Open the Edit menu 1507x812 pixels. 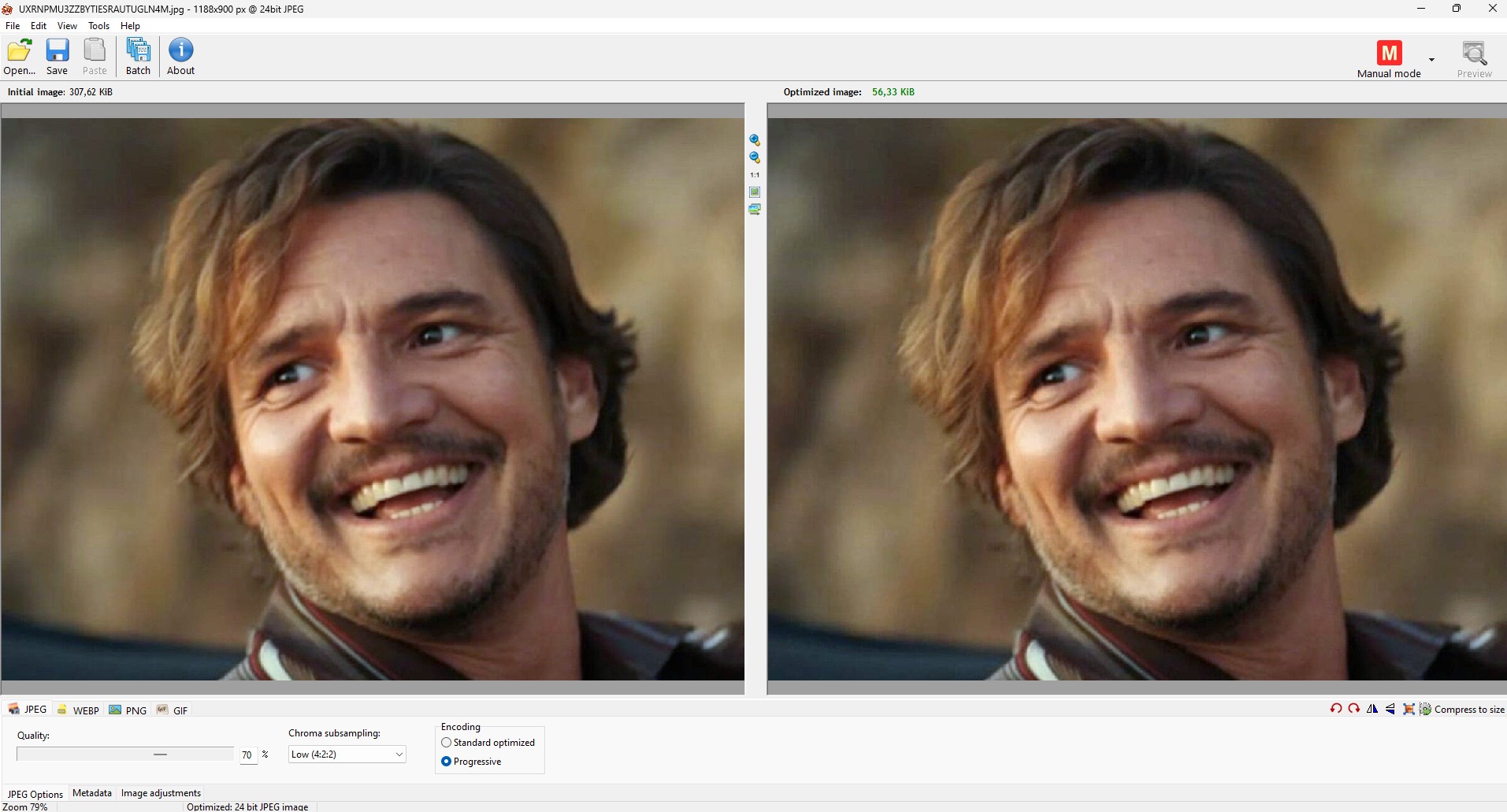click(x=39, y=26)
